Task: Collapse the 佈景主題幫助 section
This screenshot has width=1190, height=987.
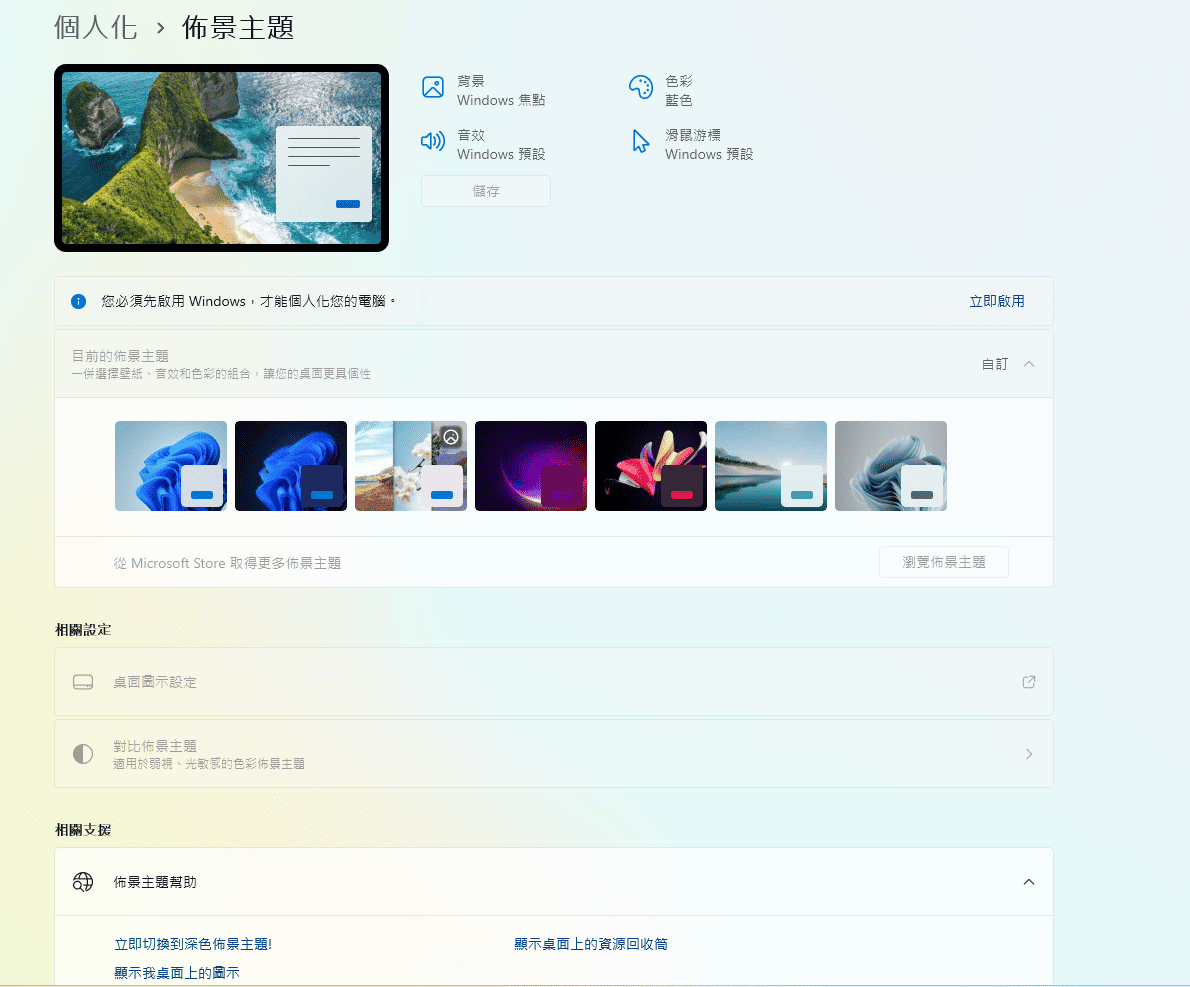Action: coord(1029,882)
